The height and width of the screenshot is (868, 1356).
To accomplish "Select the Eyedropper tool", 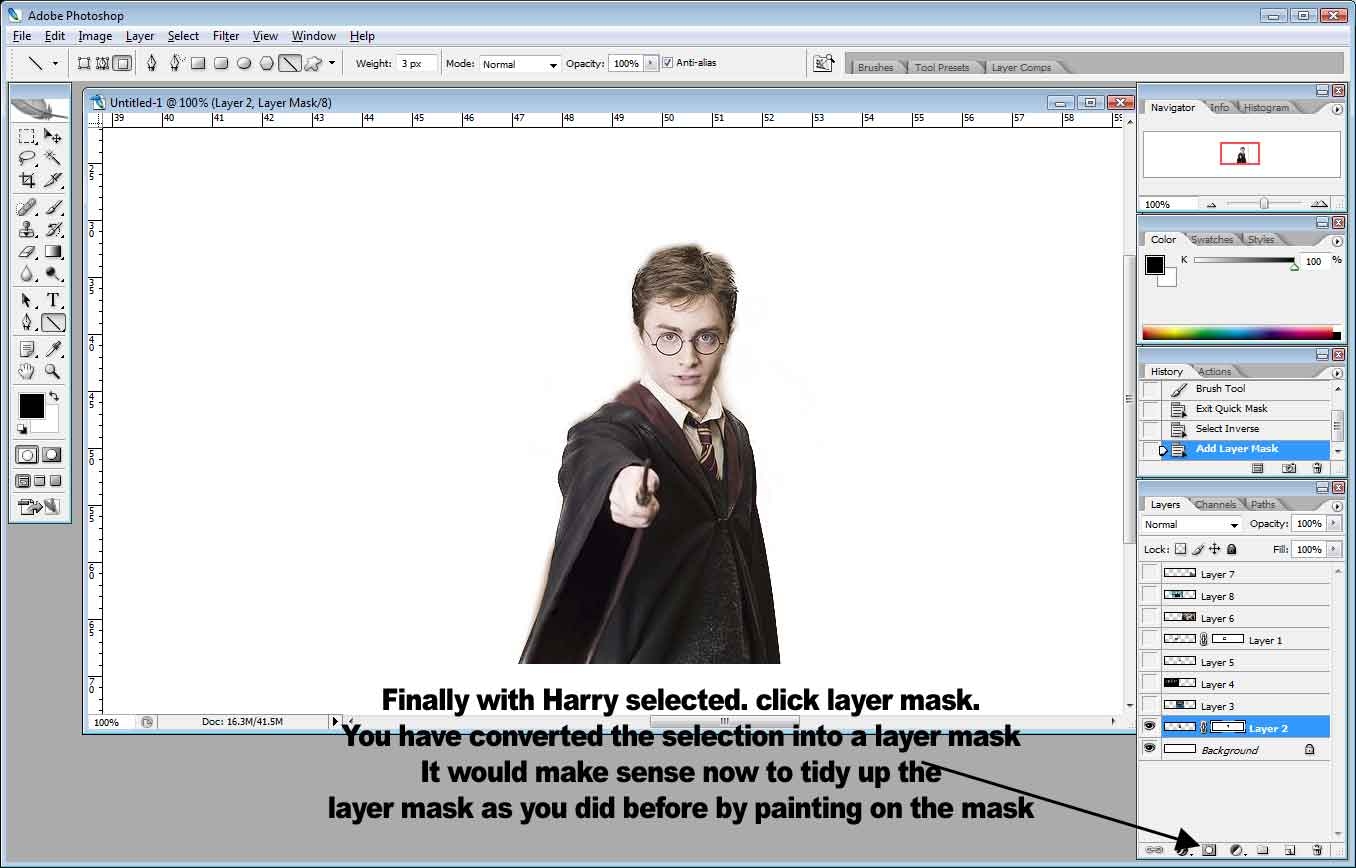I will click(53, 349).
